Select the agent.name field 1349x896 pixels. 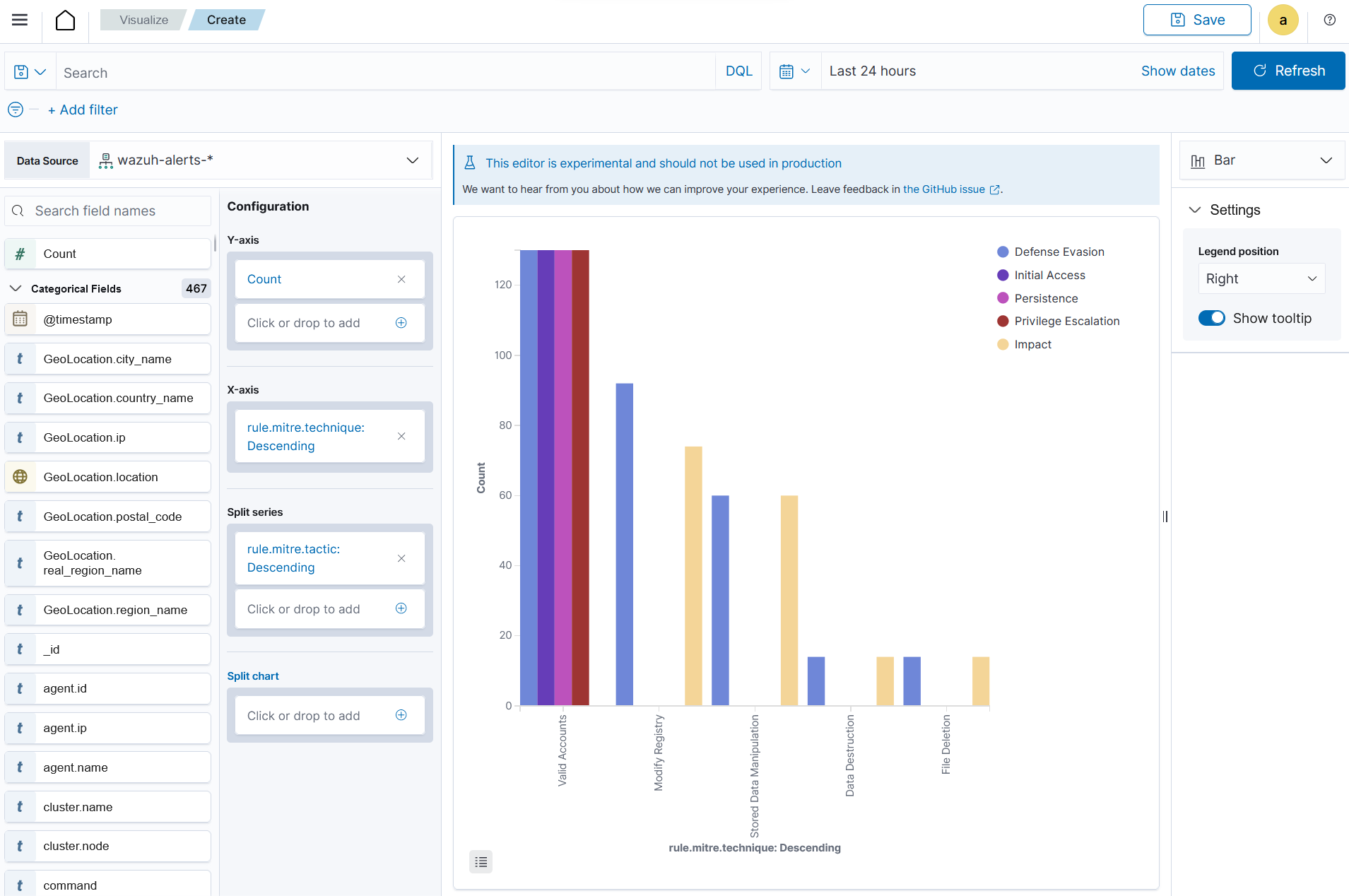tap(107, 767)
